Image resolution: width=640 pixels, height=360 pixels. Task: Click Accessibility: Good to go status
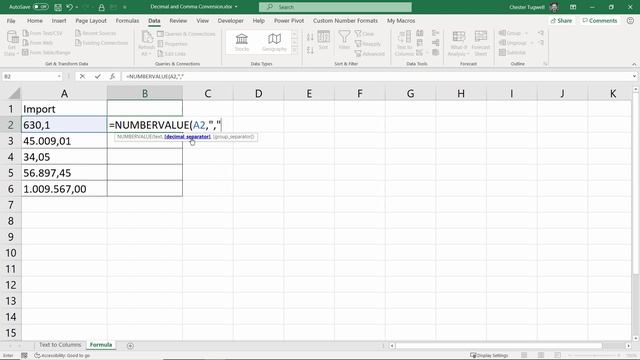click(62, 356)
